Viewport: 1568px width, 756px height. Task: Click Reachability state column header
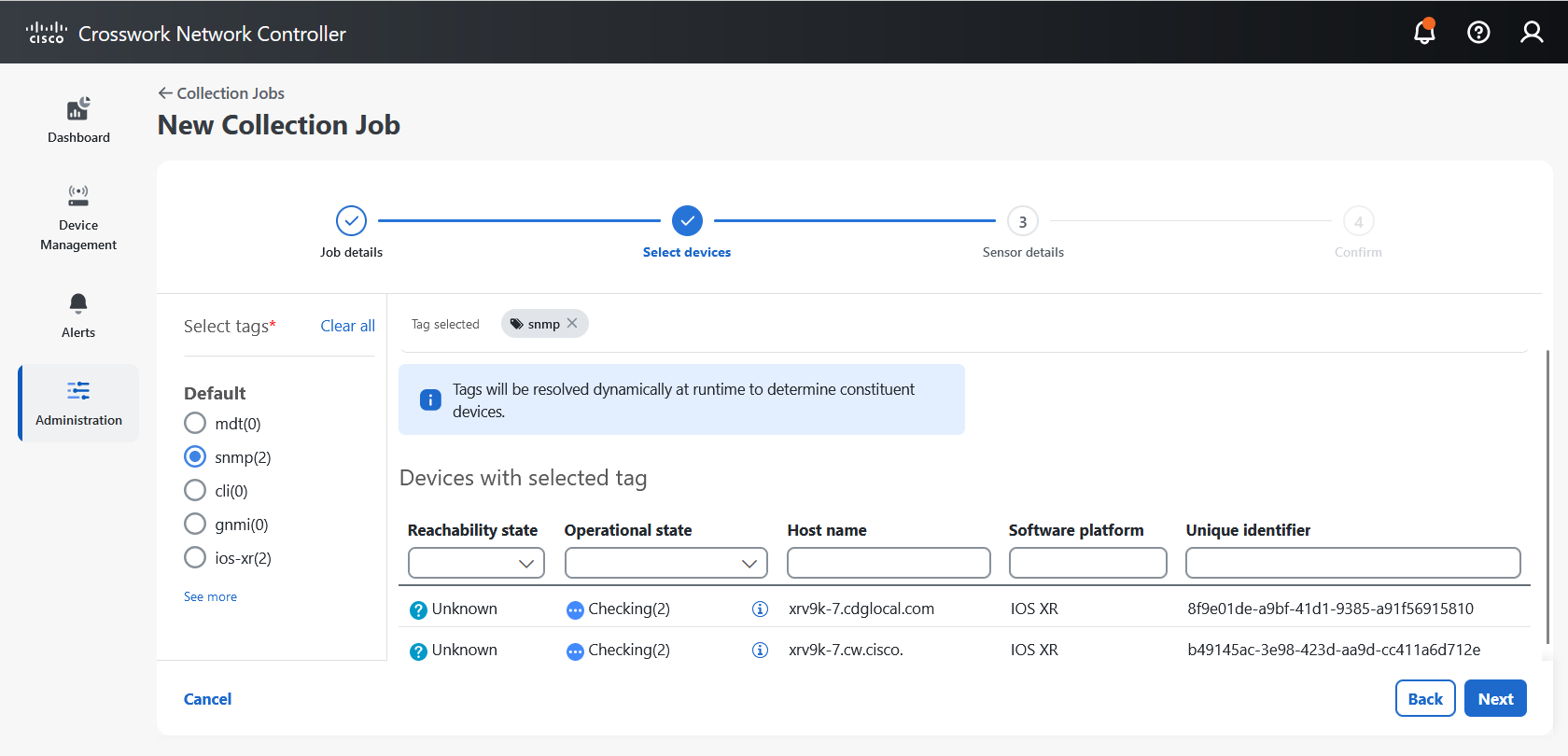point(472,530)
